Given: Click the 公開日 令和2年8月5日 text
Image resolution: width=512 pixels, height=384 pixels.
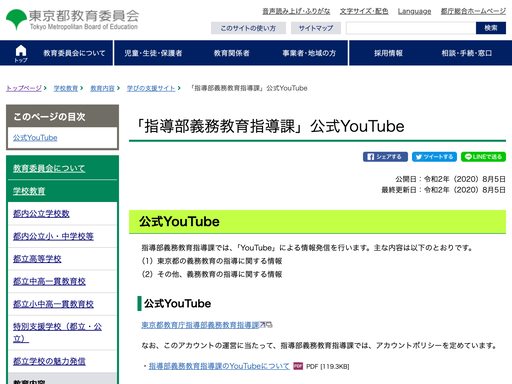Looking at the screenshot, I should coord(450,179).
